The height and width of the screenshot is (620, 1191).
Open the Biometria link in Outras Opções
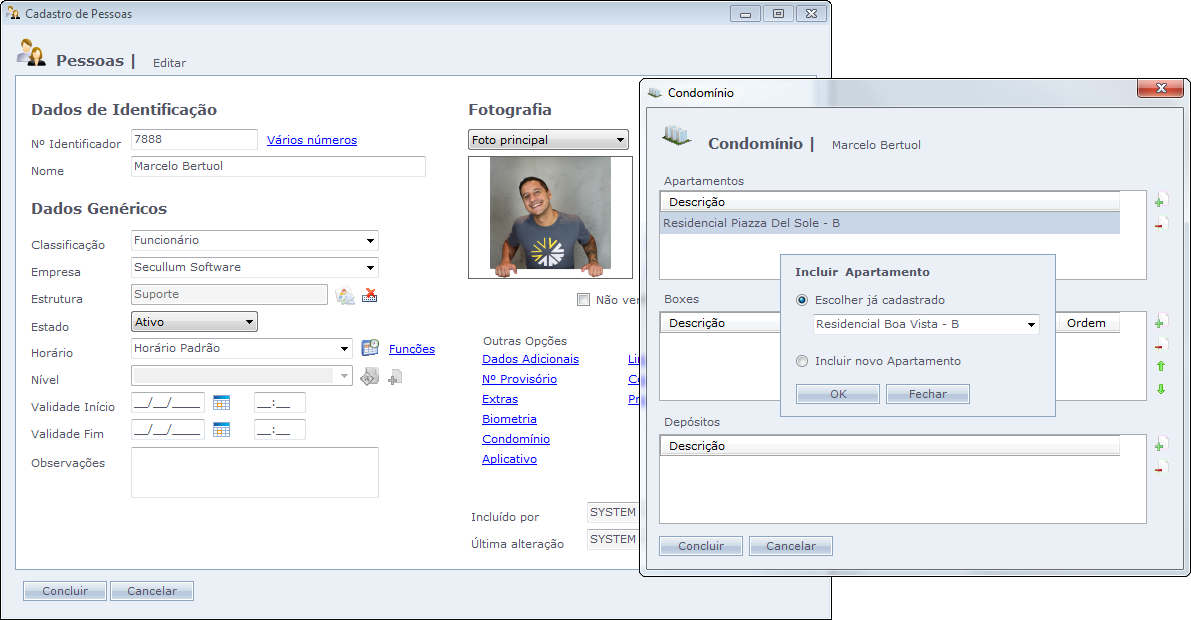[509, 419]
